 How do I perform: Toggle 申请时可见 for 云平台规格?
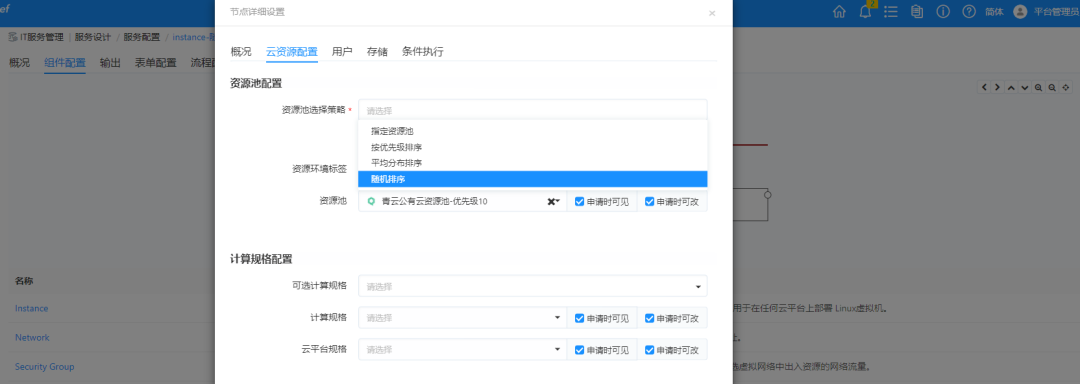coord(580,350)
